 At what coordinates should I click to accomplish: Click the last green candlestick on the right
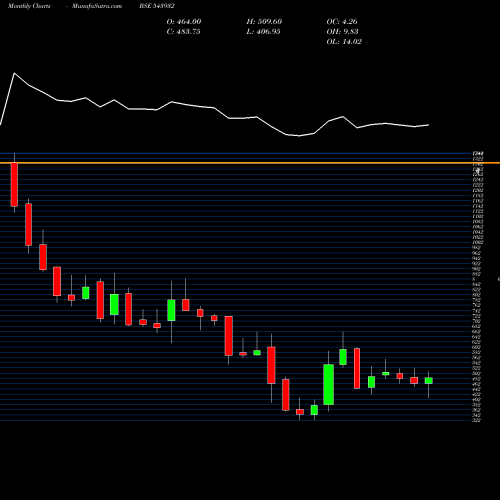(x=429, y=381)
